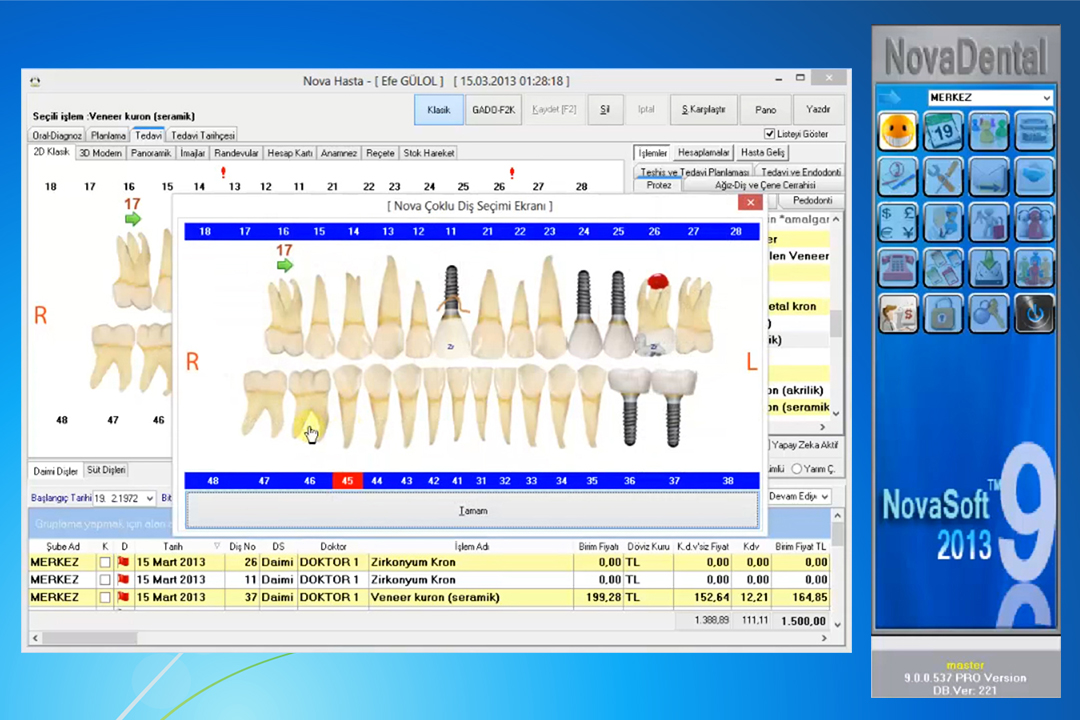Screen dimensions: 1080x720
Task: Click the red telephone icon
Action: [x=897, y=267]
